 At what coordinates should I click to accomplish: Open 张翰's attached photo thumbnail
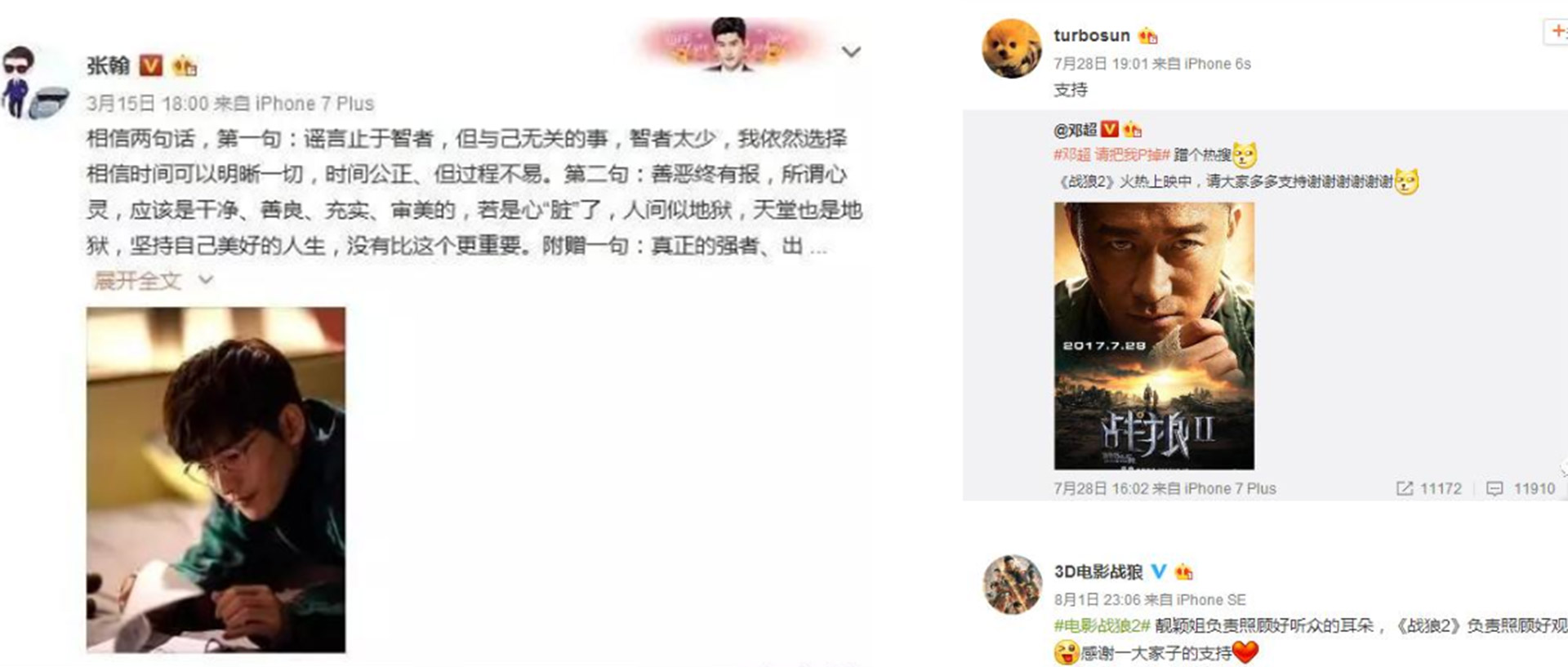pyautogui.click(x=216, y=479)
